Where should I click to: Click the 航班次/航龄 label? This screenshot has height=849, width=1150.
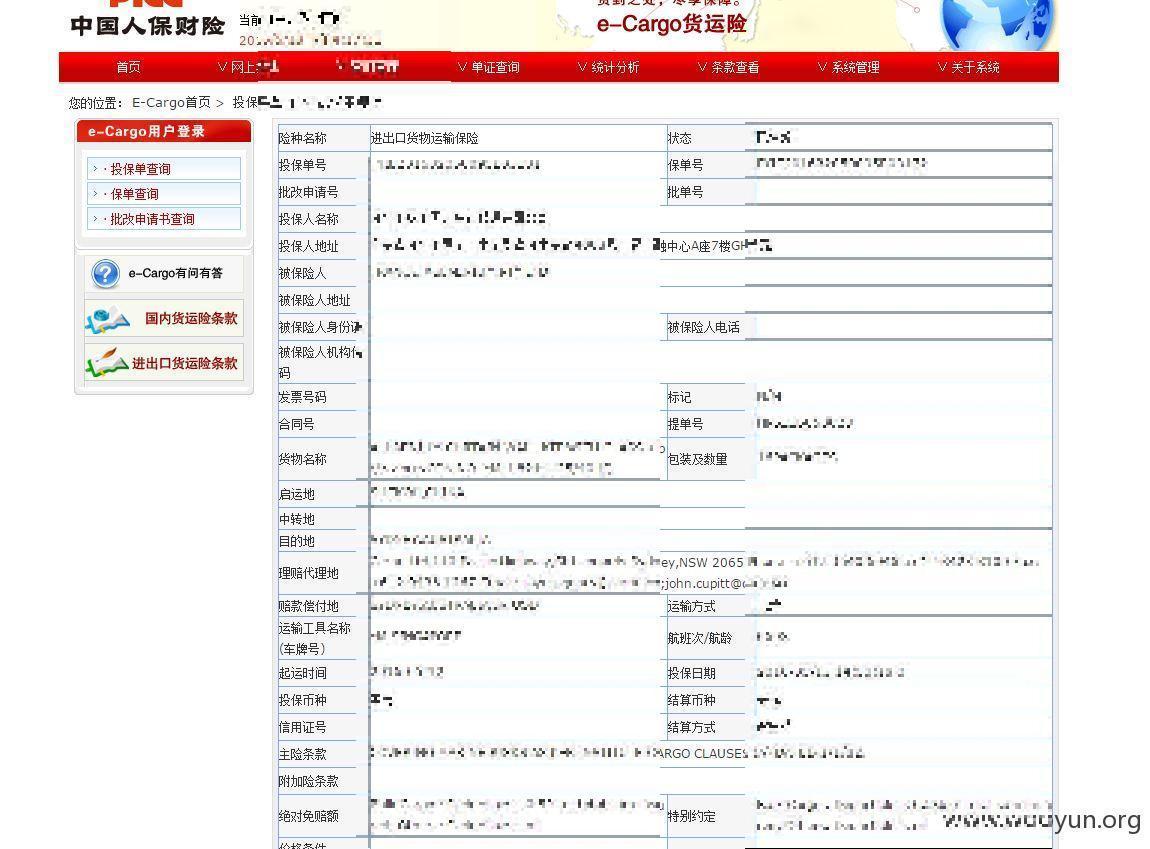pyautogui.click(x=700, y=638)
